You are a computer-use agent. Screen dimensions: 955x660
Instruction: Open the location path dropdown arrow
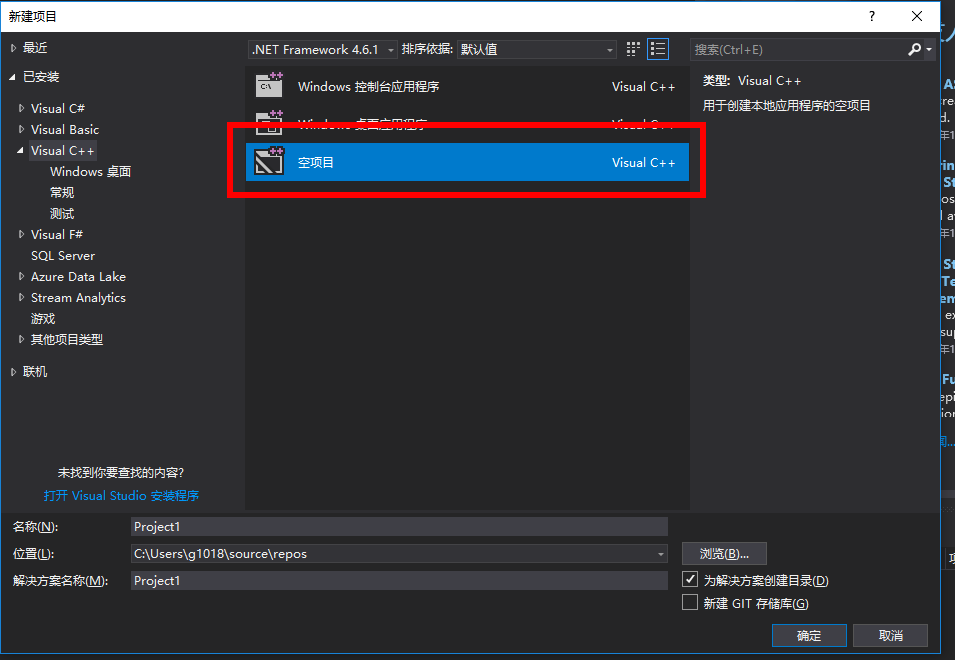pyautogui.click(x=661, y=554)
